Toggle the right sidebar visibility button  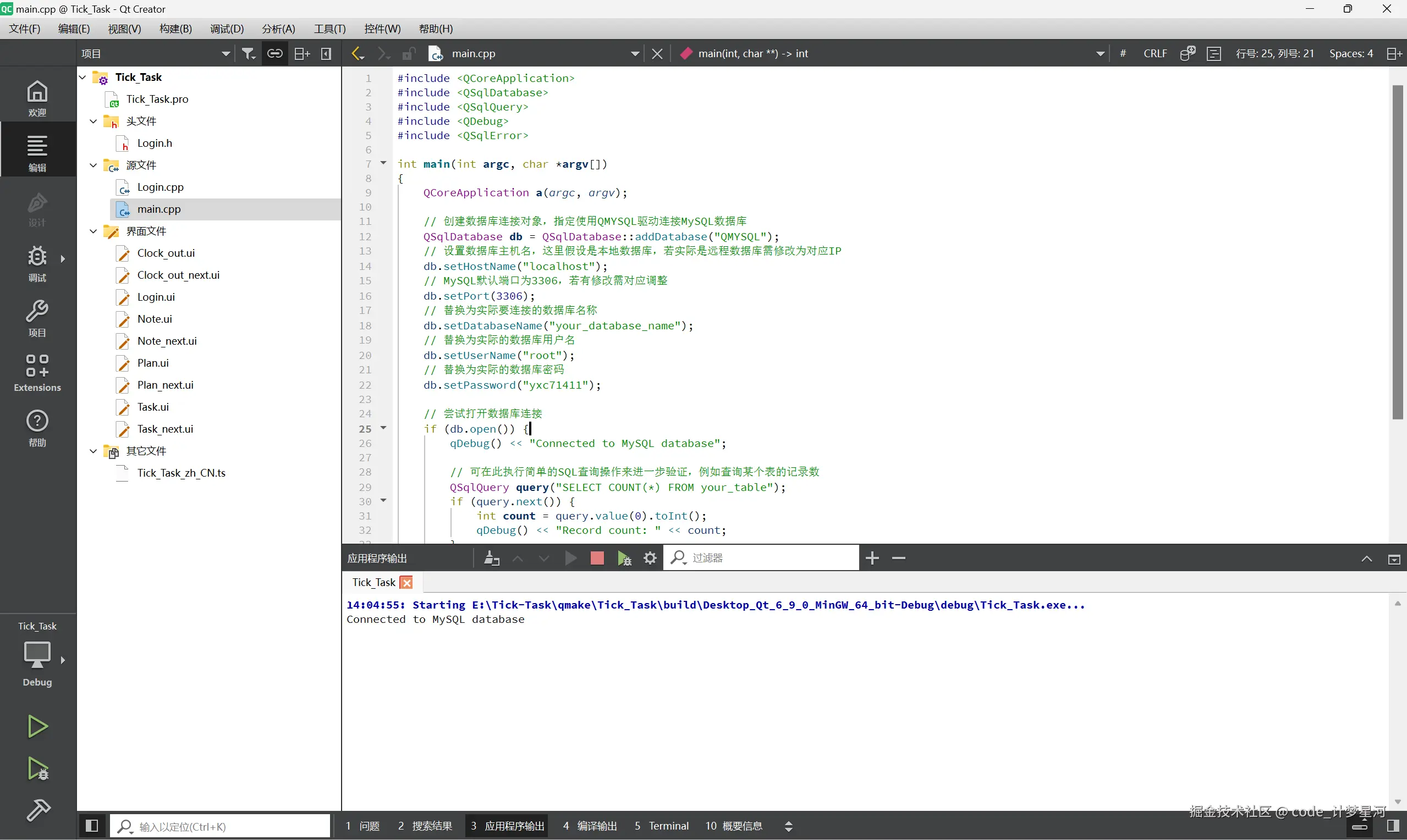click(x=1393, y=825)
